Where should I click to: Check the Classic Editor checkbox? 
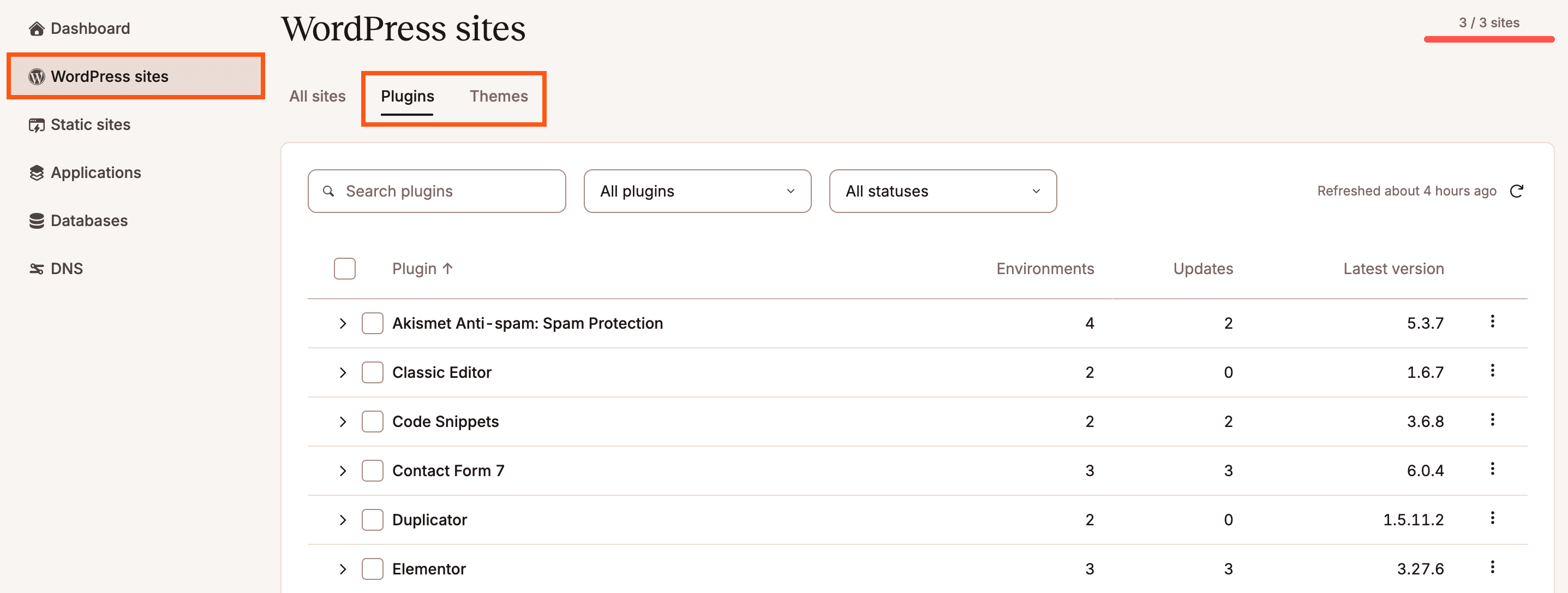click(x=372, y=372)
